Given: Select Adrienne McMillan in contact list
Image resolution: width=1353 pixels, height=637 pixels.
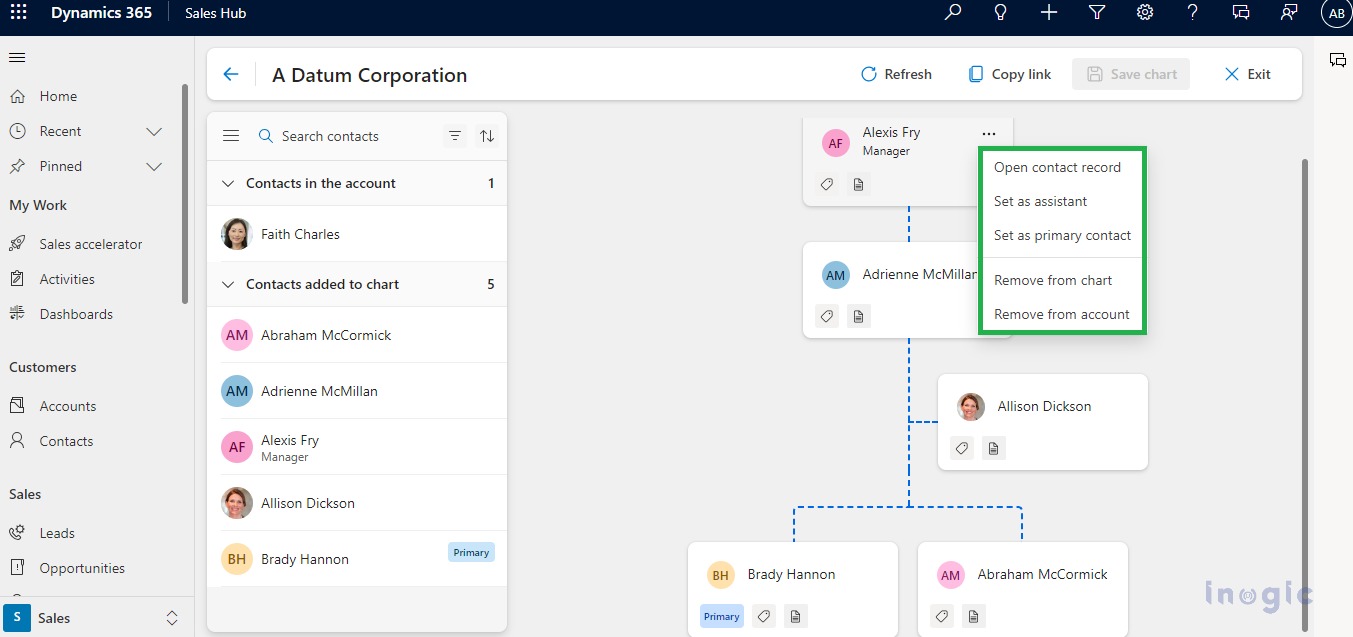Looking at the screenshot, I should [357, 391].
